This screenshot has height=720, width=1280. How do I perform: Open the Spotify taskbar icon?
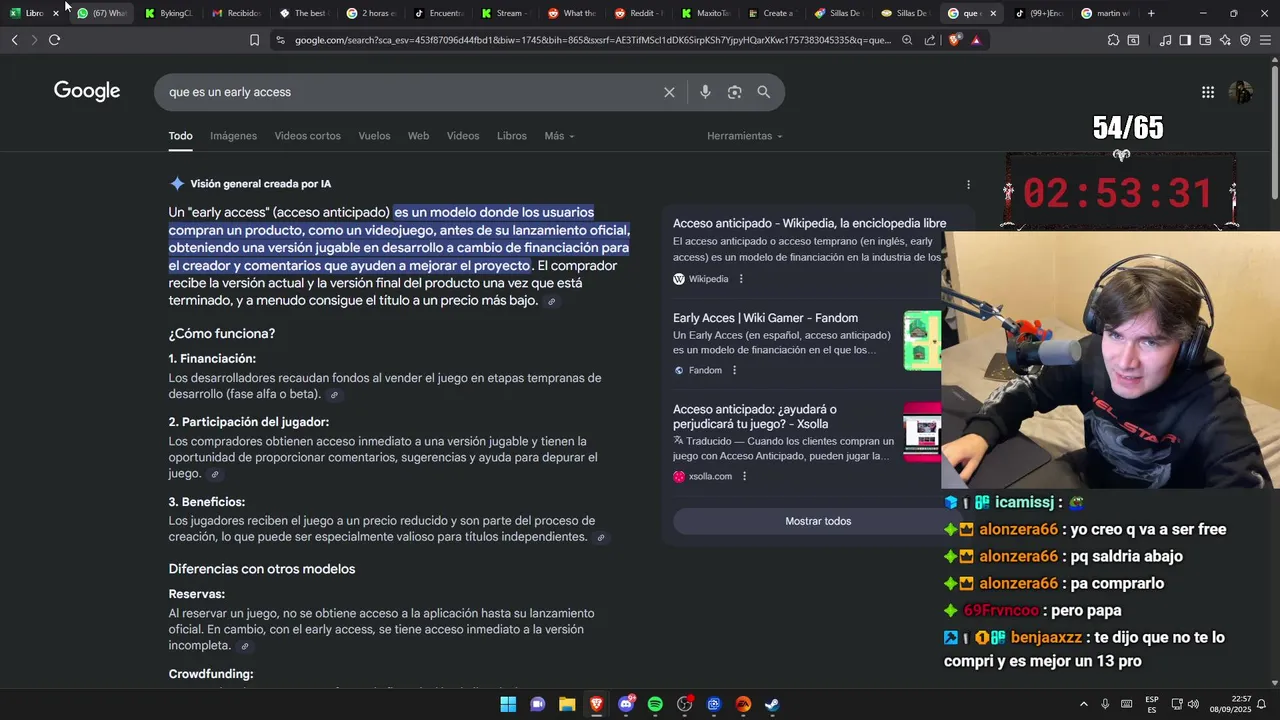pos(655,704)
